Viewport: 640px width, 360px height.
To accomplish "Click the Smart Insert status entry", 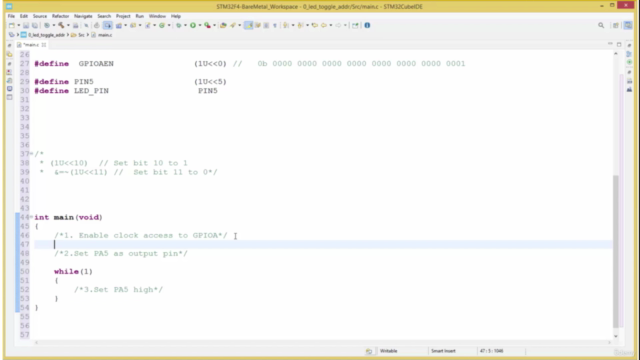I will click(443, 351).
